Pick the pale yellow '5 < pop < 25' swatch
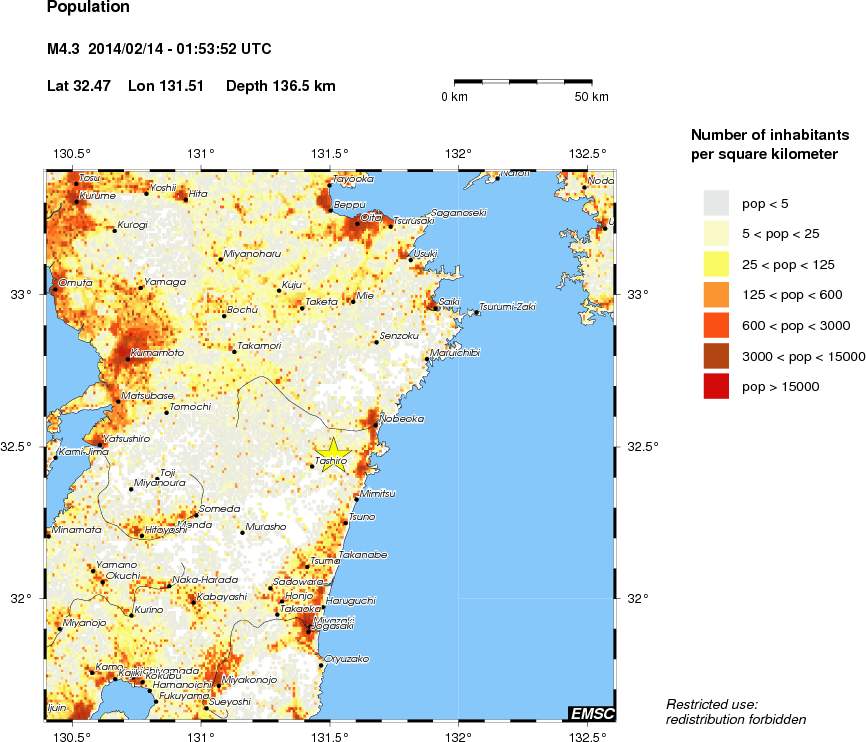 coord(716,234)
